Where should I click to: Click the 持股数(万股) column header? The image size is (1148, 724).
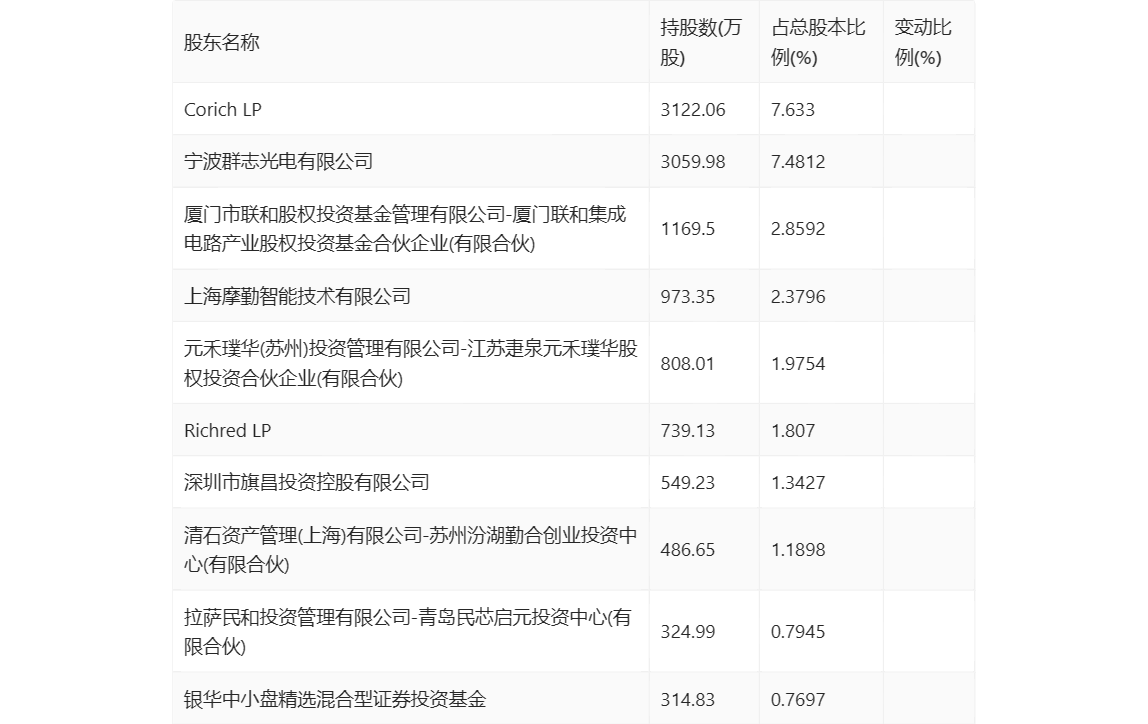pos(701,42)
